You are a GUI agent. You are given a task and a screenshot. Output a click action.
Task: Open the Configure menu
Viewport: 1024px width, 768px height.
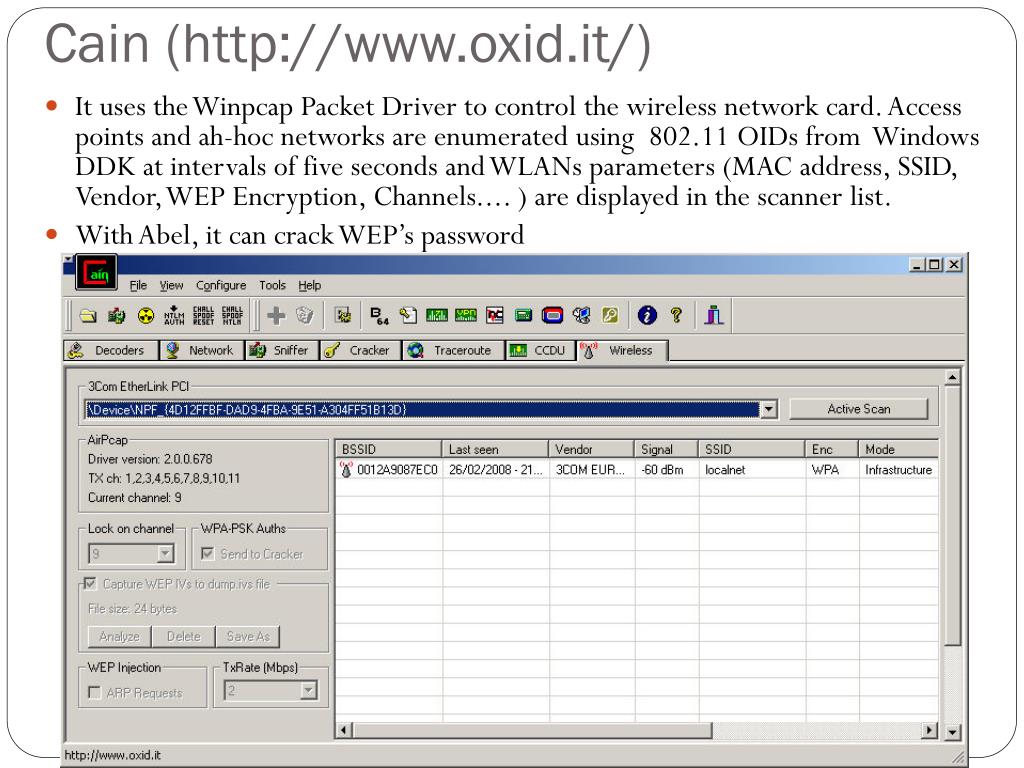point(221,285)
